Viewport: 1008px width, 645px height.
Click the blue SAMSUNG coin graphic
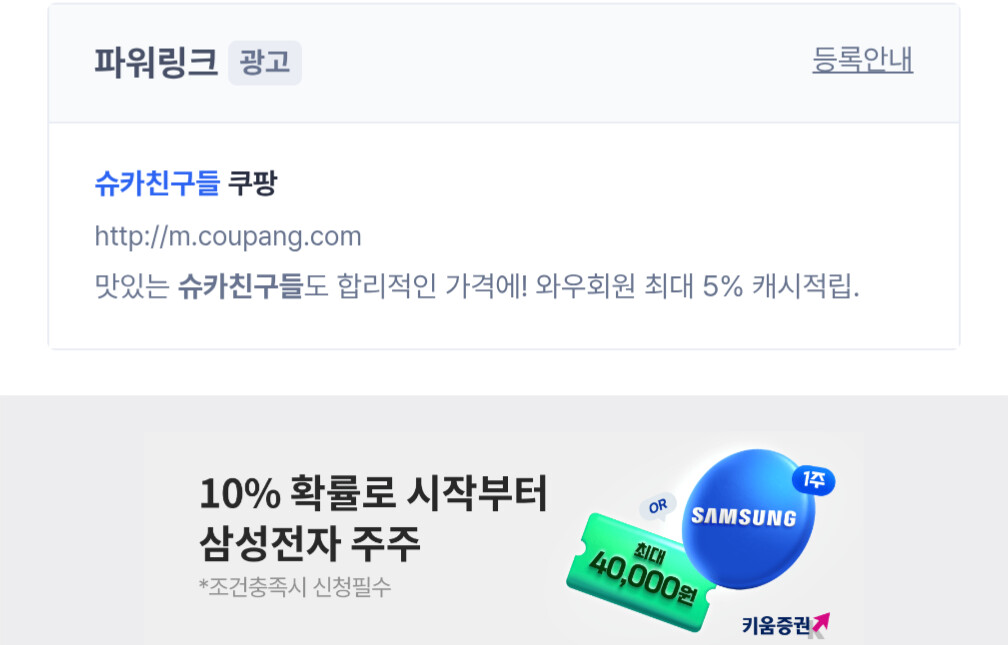[x=748, y=518]
